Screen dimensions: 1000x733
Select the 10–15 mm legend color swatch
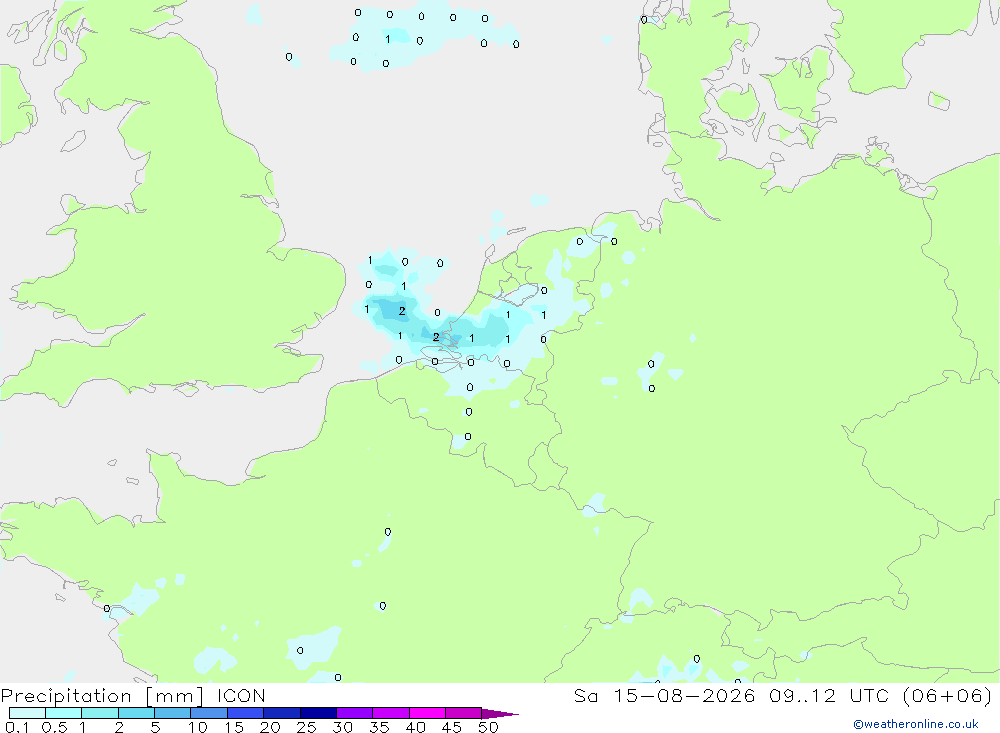209,713
